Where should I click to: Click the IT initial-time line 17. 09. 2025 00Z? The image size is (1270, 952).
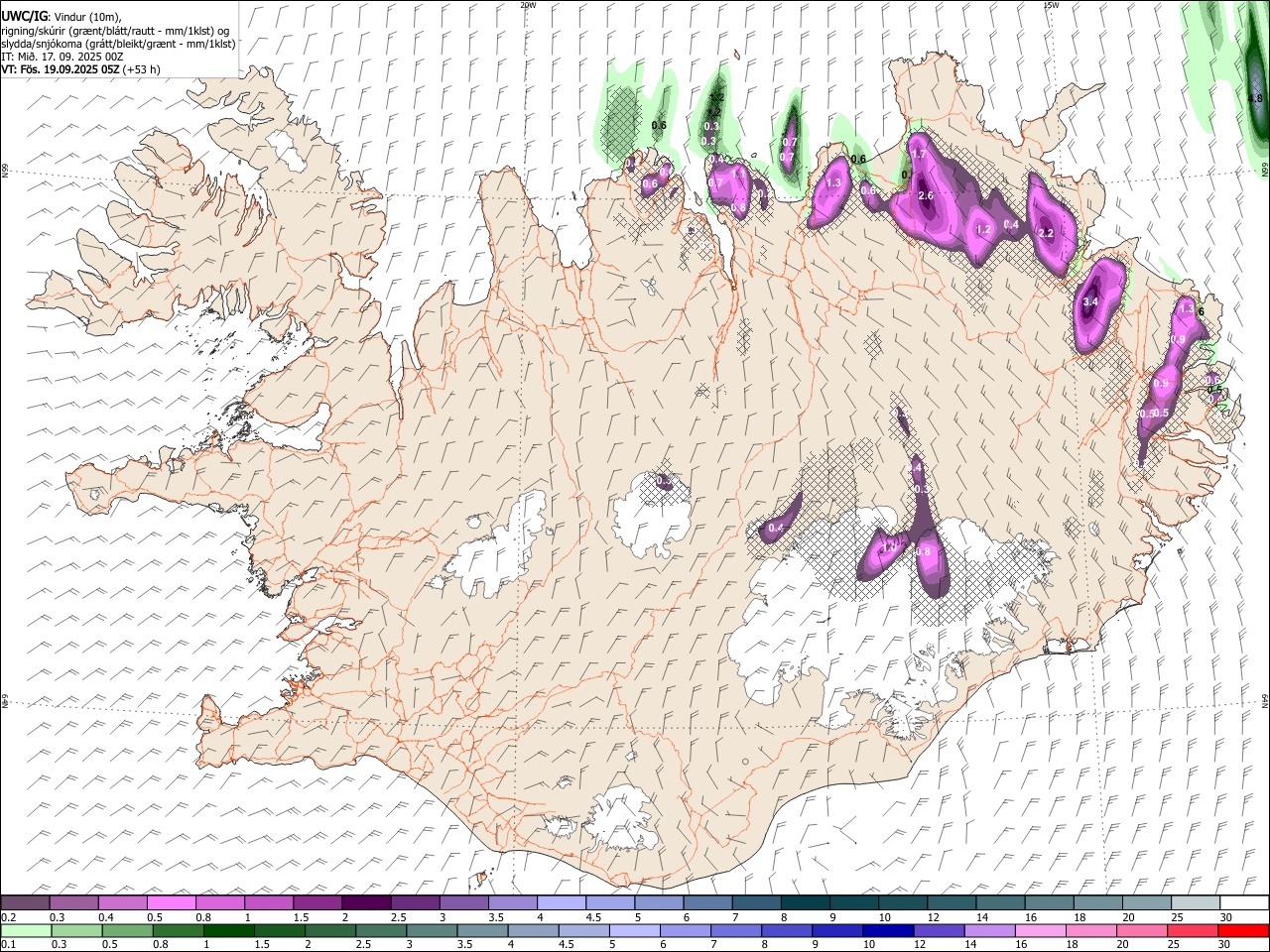62,57
